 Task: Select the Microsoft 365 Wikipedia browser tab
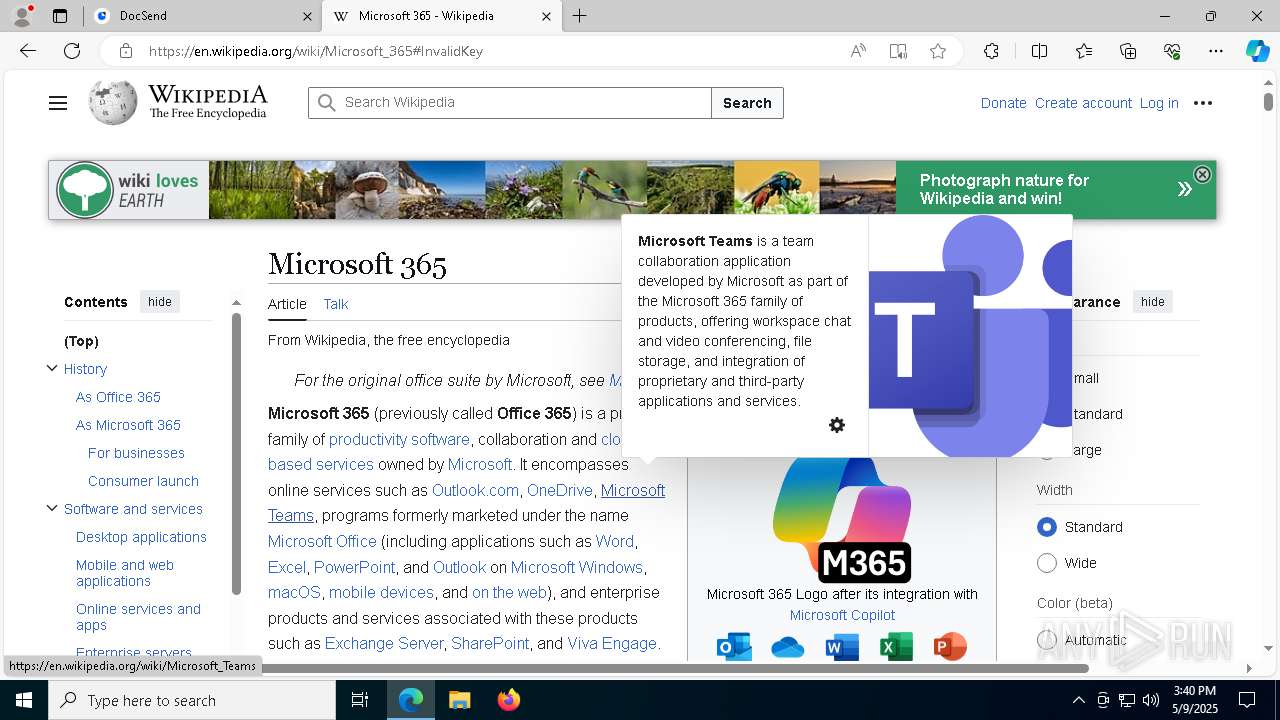[x=441, y=16]
